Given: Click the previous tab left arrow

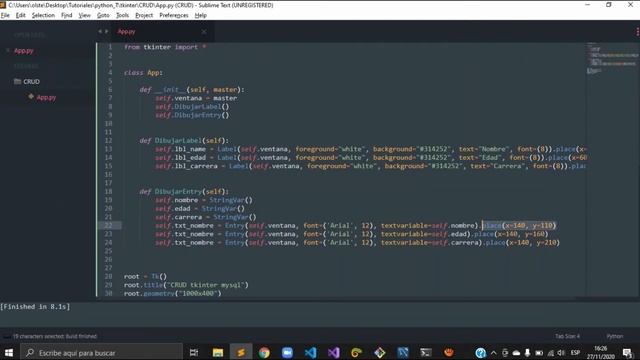Looking at the screenshot, I should (100, 31).
